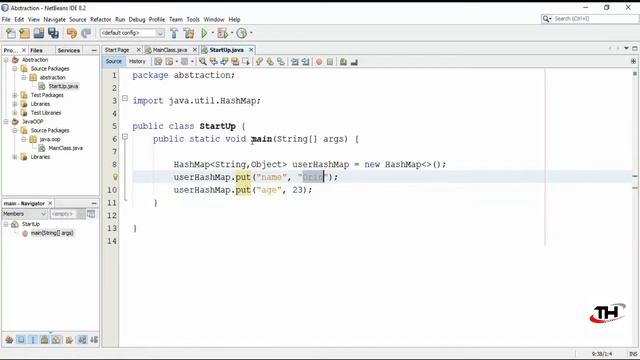Image resolution: width=640 pixels, height=360 pixels.
Task: Click the Comment icon in editor toolbar
Action: pos(343,62)
